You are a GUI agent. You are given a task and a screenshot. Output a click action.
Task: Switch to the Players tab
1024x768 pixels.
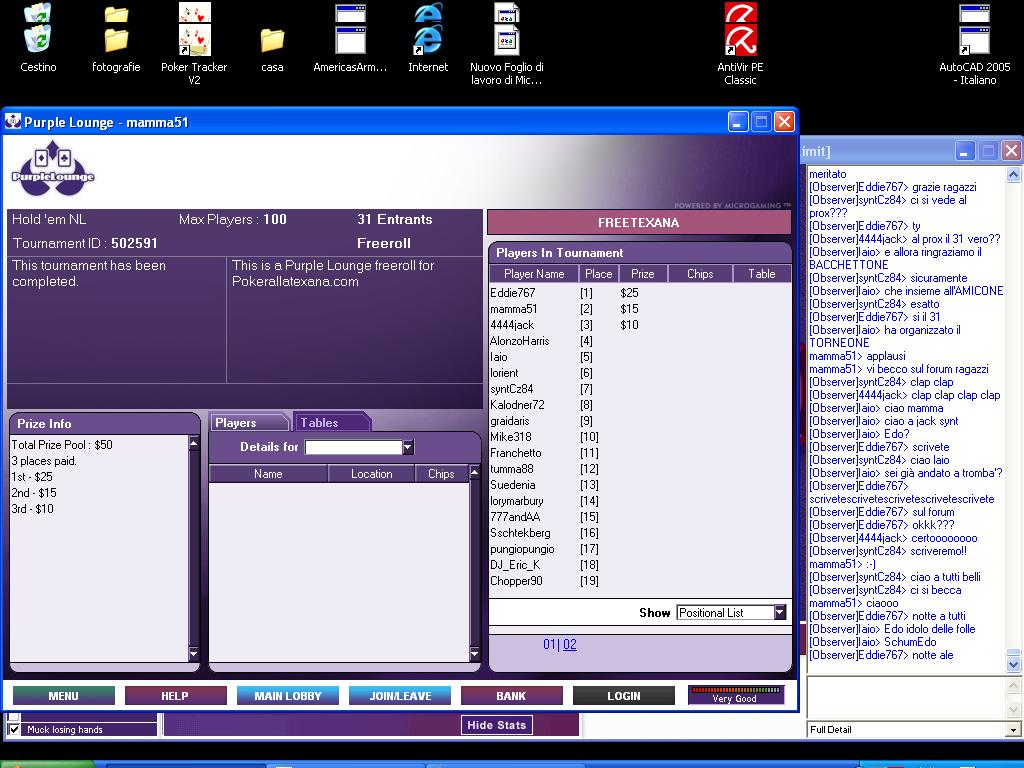(249, 423)
